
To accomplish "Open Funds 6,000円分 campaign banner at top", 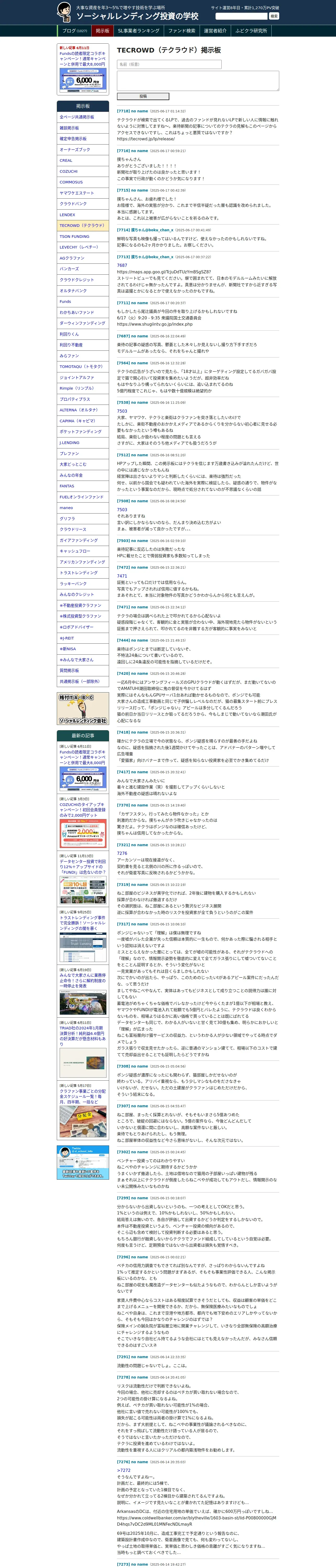I will [x=83, y=80].
